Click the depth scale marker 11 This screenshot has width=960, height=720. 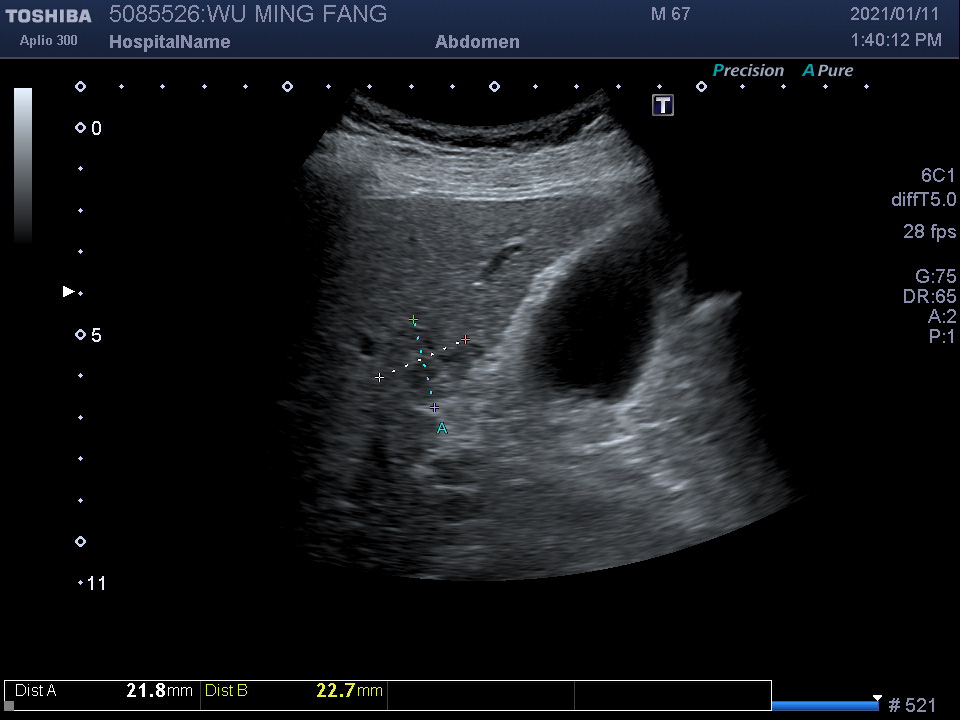coord(96,583)
